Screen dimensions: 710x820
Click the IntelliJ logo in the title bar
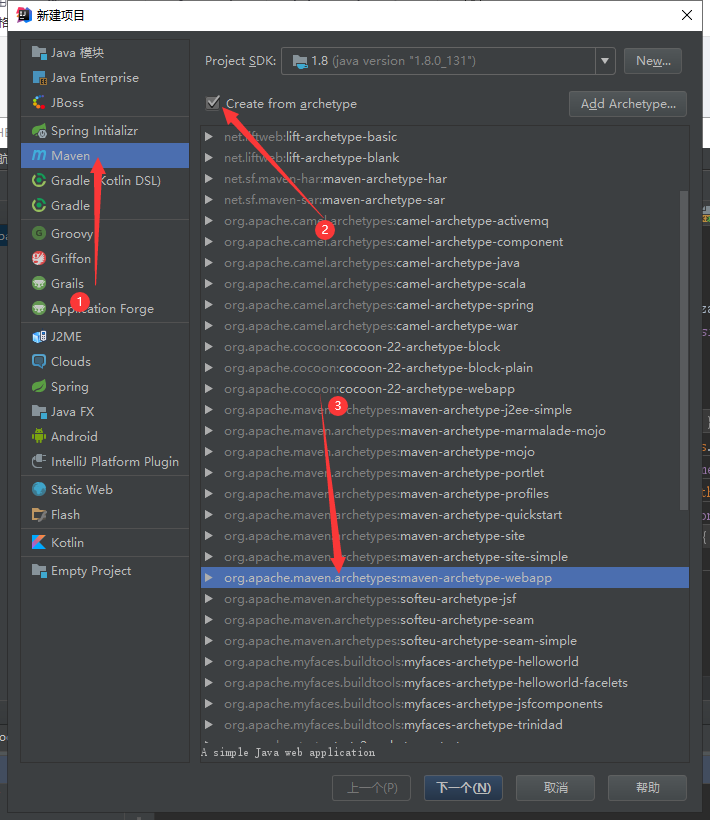(24, 15)
